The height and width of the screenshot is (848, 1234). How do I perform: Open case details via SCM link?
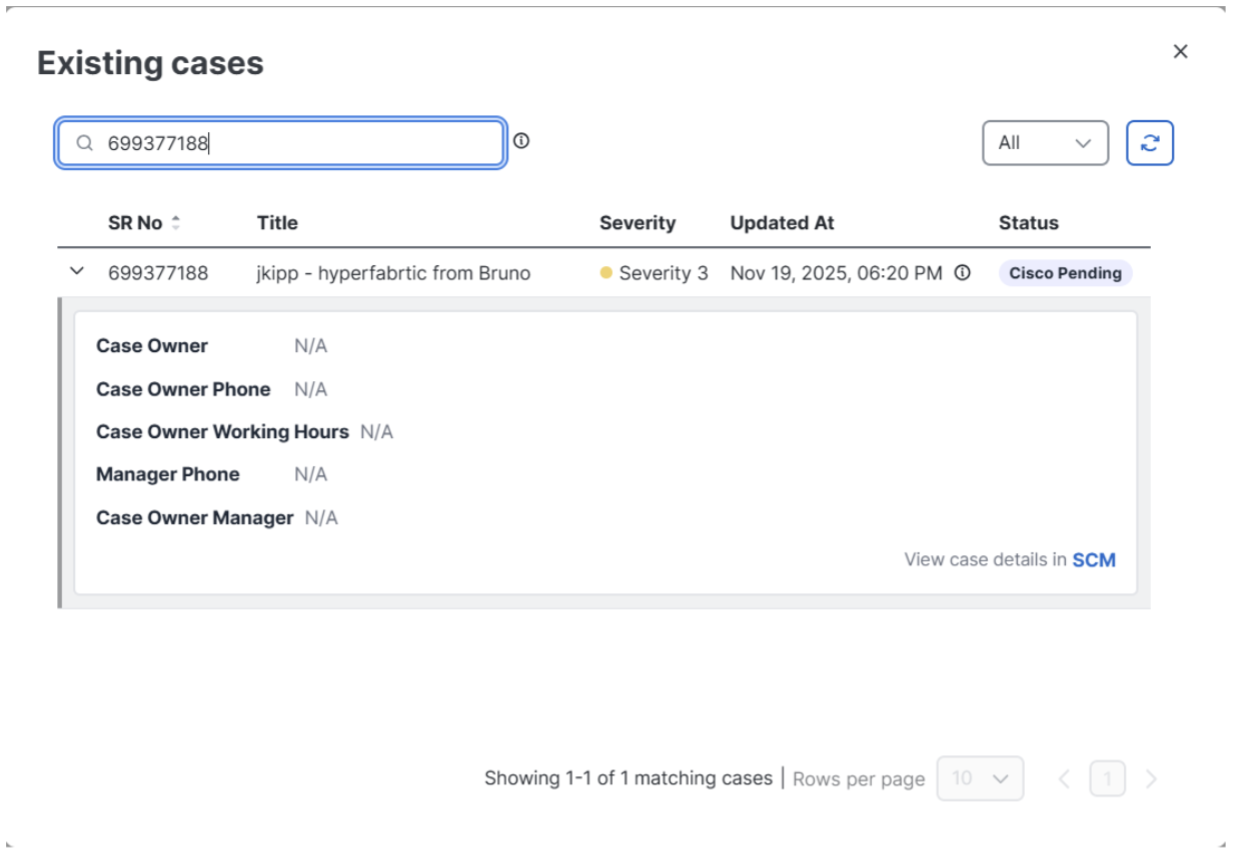pyautogui.click(x=1093, y=560)
